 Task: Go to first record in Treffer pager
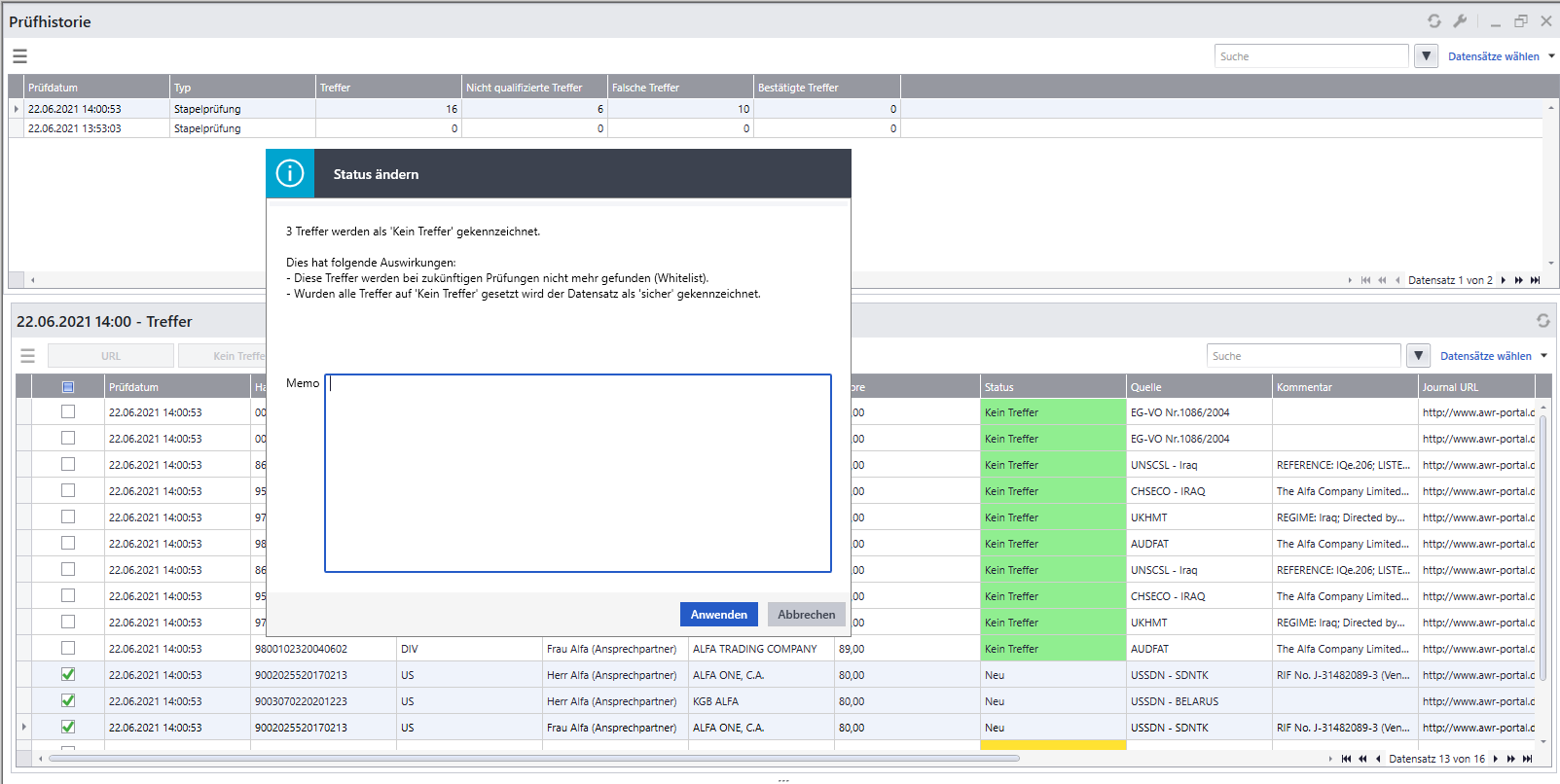pyautogui.click(x=1346, y=759)
